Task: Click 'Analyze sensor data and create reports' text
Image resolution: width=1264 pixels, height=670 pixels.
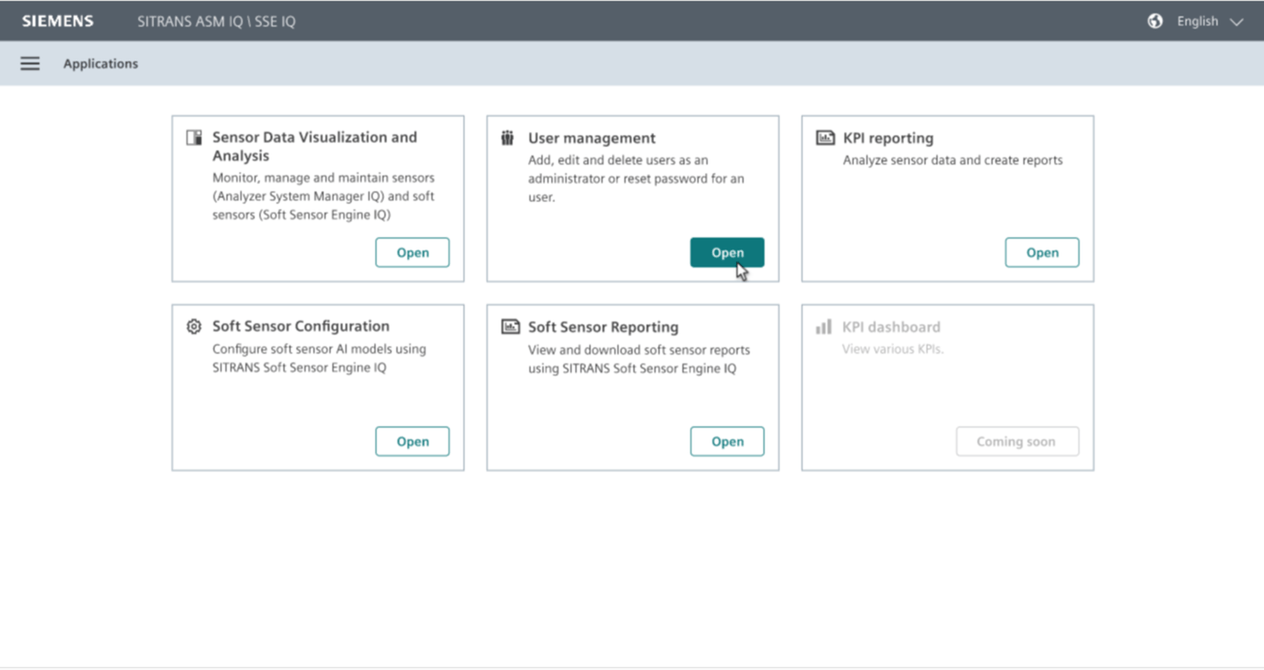Action: 953,160
